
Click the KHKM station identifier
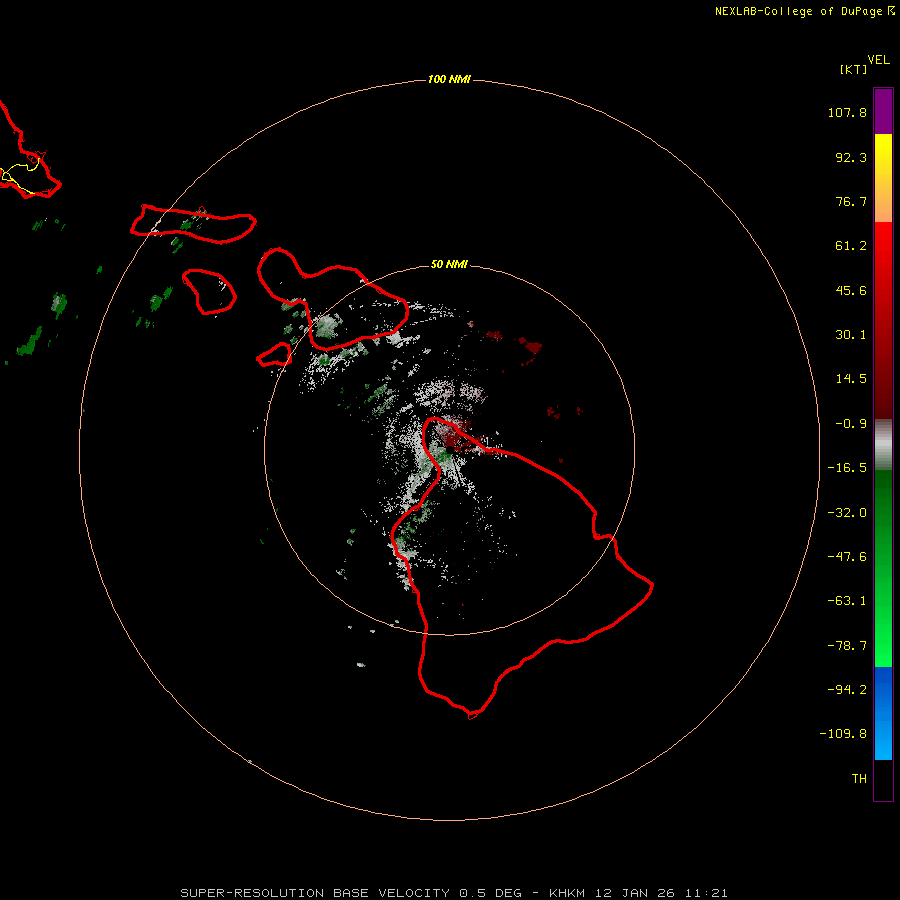click(x=569, y=893)
